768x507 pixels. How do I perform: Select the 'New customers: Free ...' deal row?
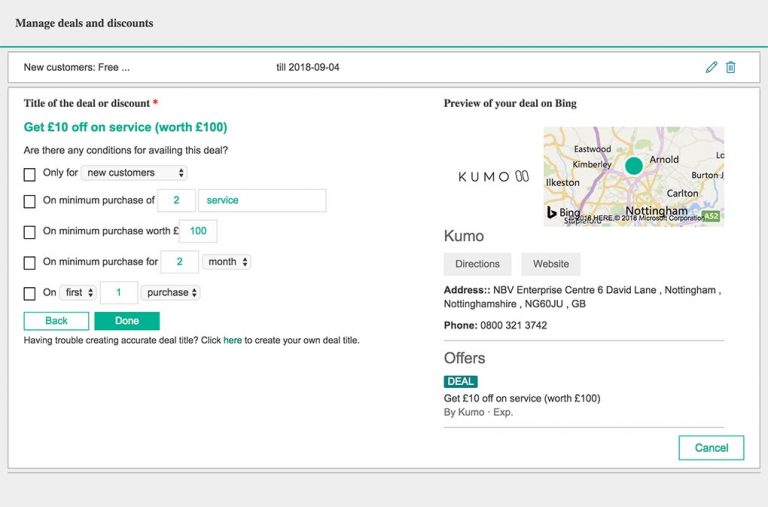pyautogui.click(x=78, y=67)
